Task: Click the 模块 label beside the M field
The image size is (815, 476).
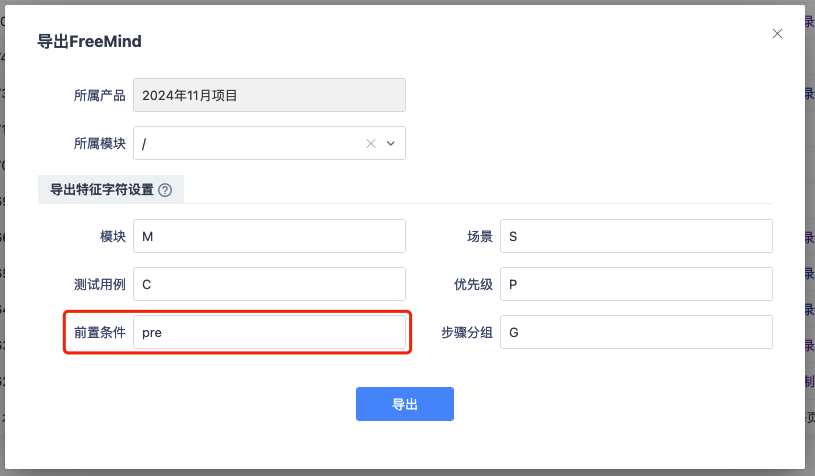Action: coord(113,237)
